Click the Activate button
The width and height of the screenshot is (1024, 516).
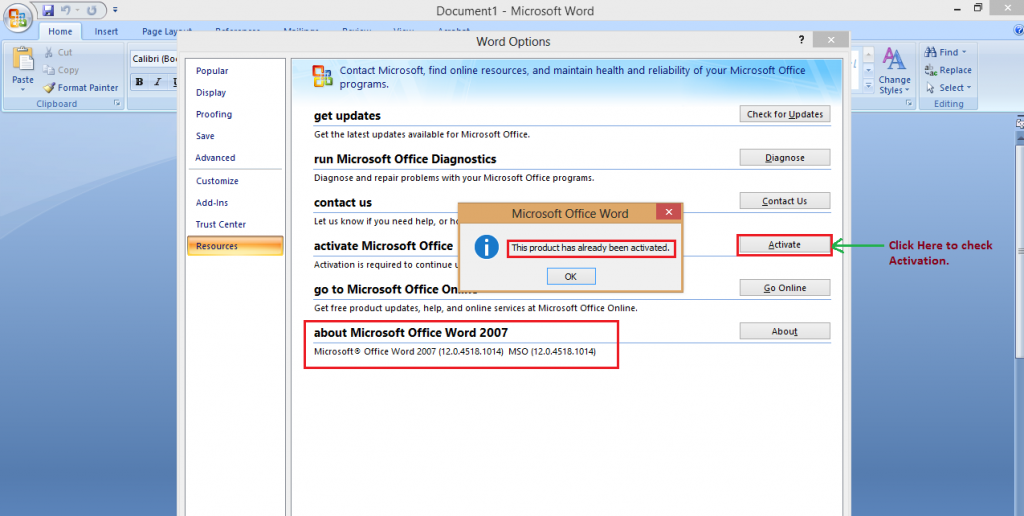tap(784, 245)
